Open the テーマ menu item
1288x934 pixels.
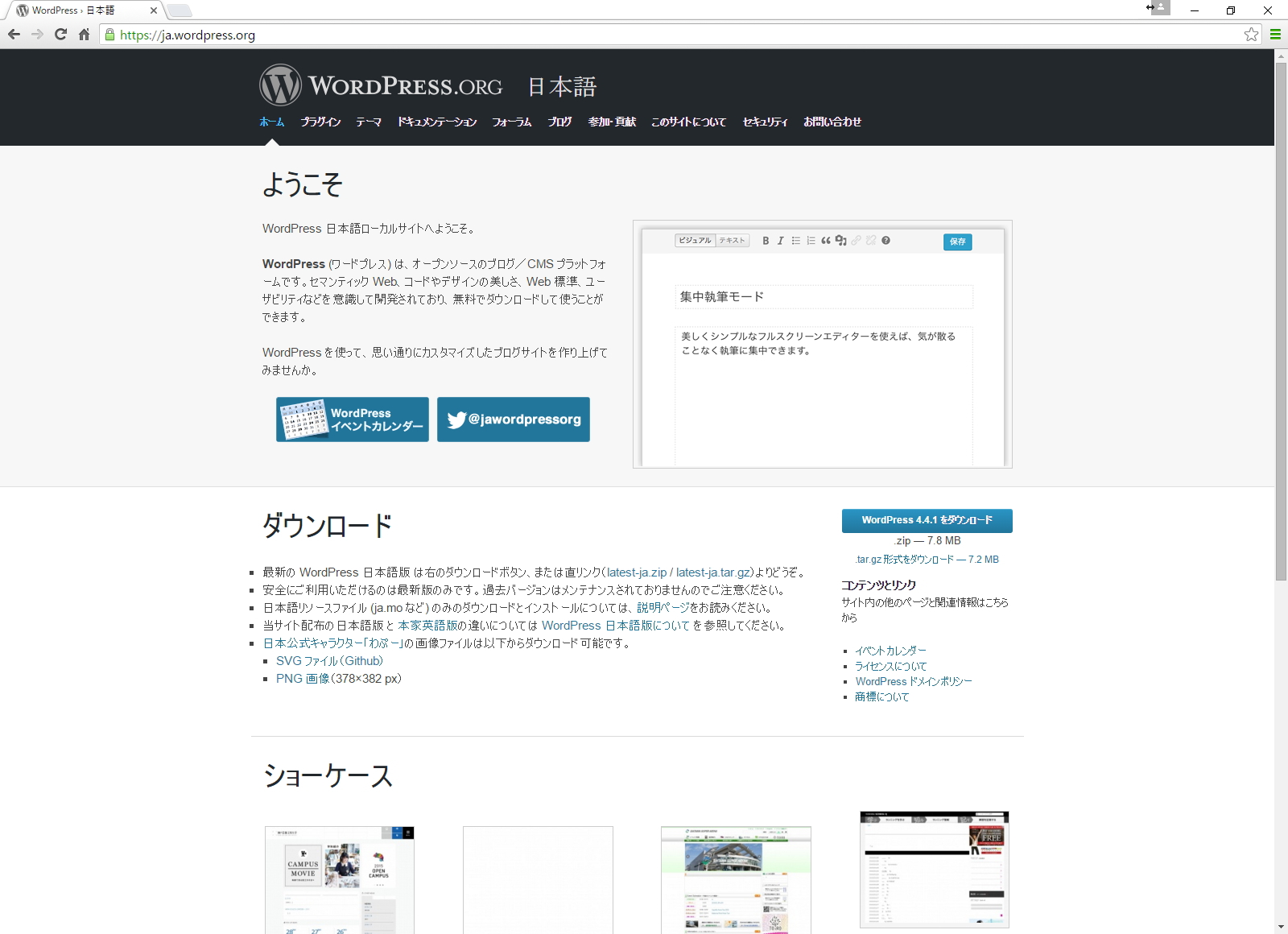(369, 122)
